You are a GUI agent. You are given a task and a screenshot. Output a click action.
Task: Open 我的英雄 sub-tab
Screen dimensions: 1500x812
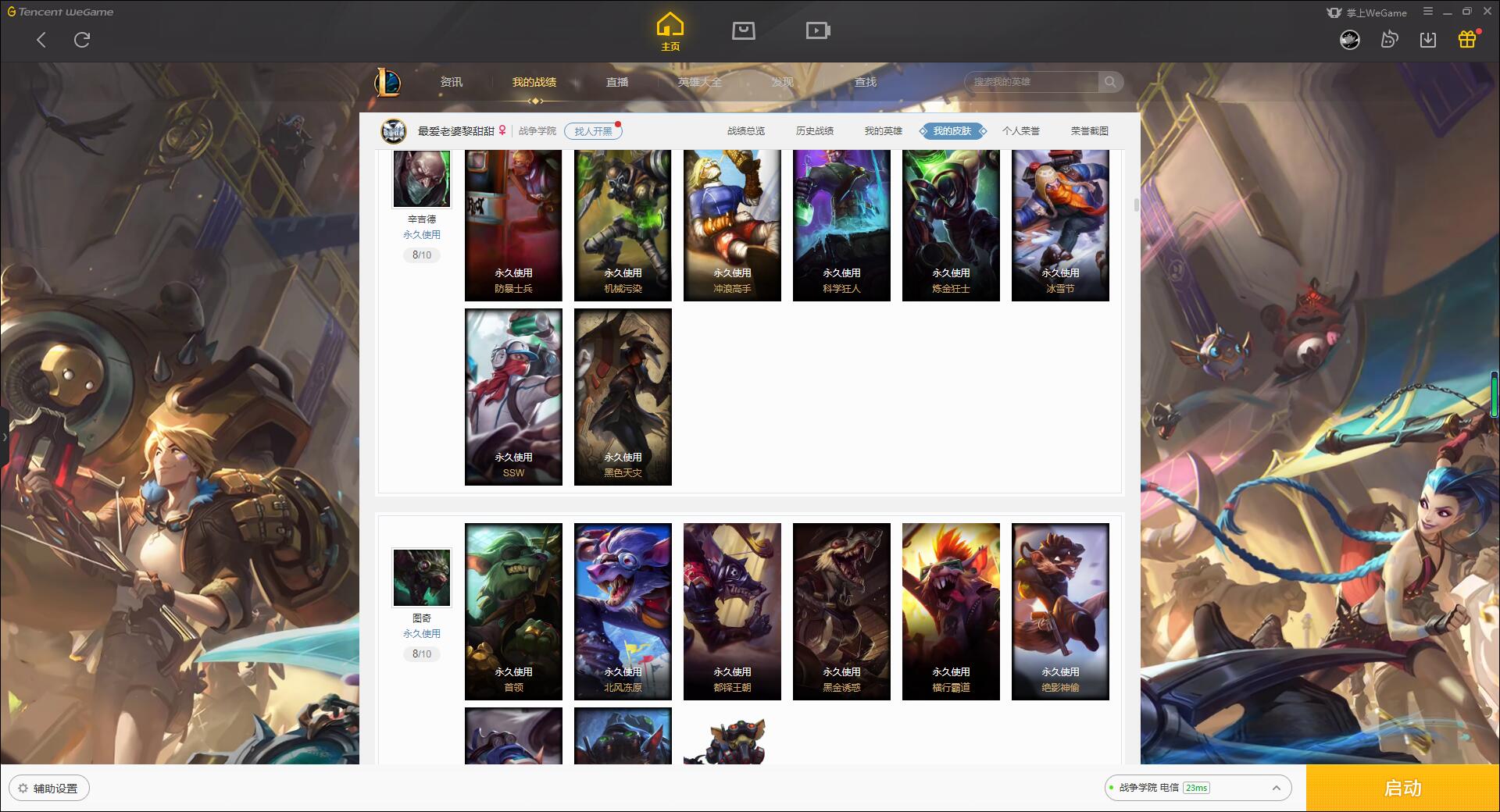[x=884, y=131]
